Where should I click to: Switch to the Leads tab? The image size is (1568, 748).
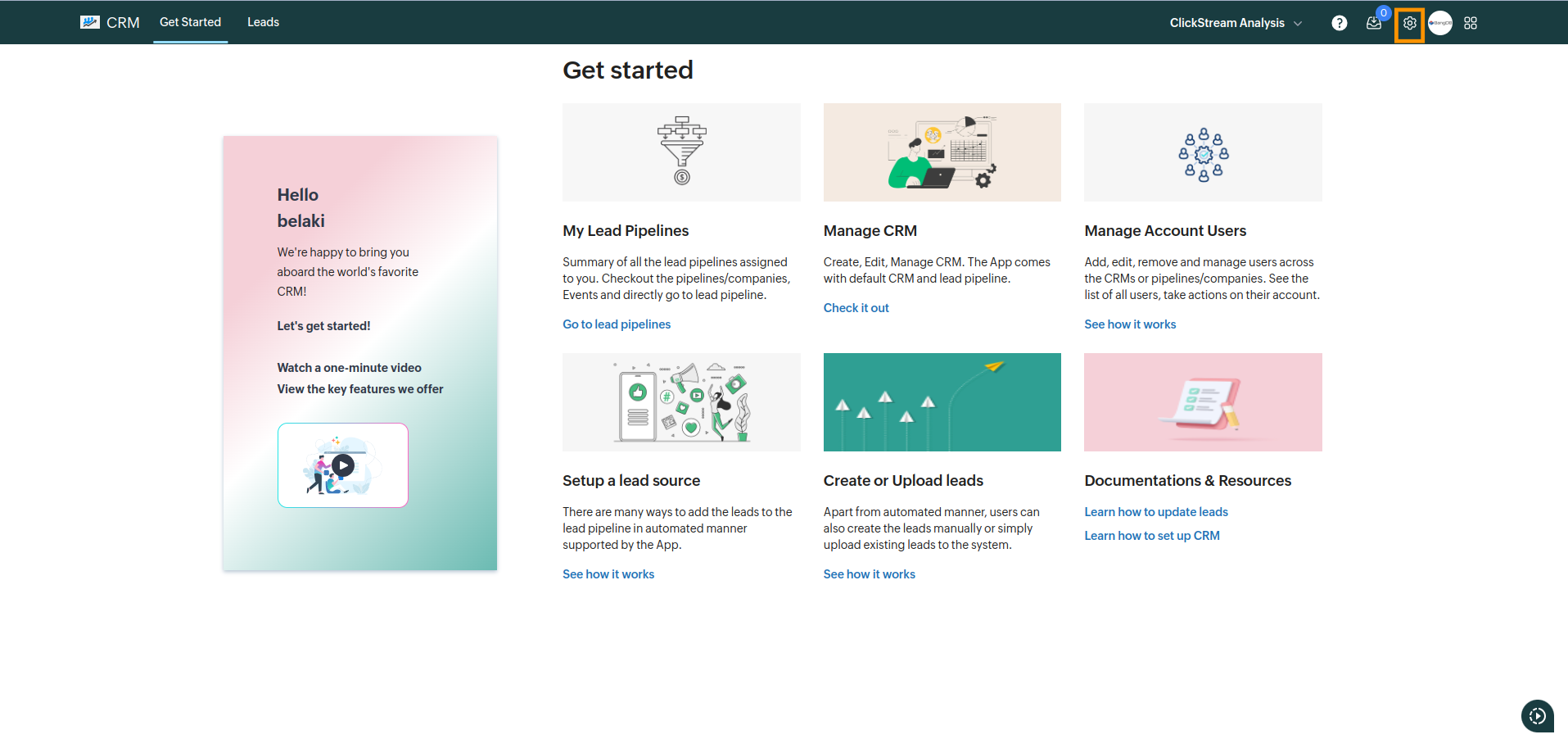(263, 22)
